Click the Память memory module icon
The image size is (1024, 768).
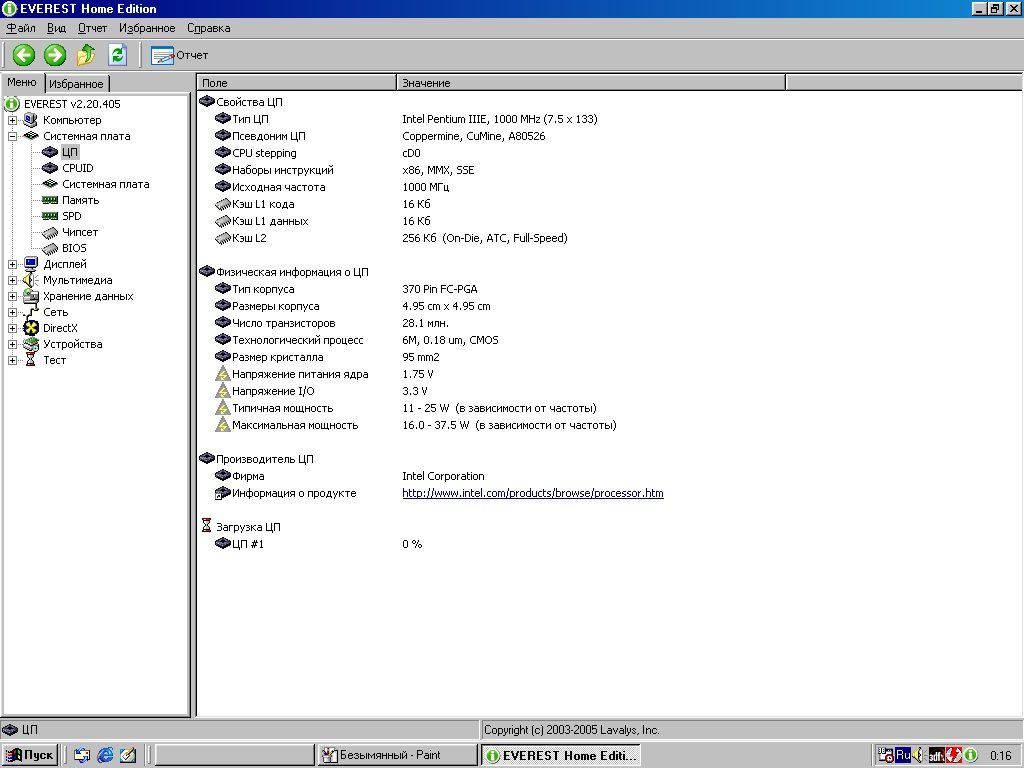click(x=50, y=200)
